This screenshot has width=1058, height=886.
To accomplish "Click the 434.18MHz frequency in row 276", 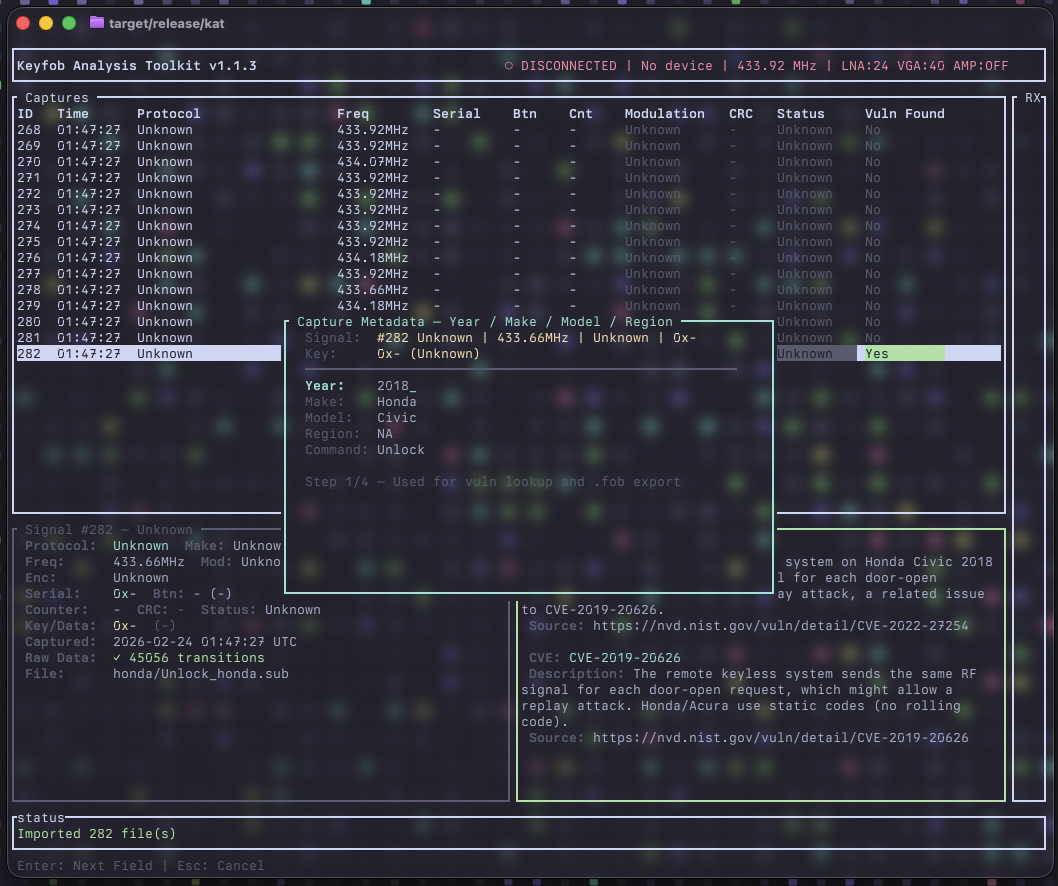I will coord(373,258).
